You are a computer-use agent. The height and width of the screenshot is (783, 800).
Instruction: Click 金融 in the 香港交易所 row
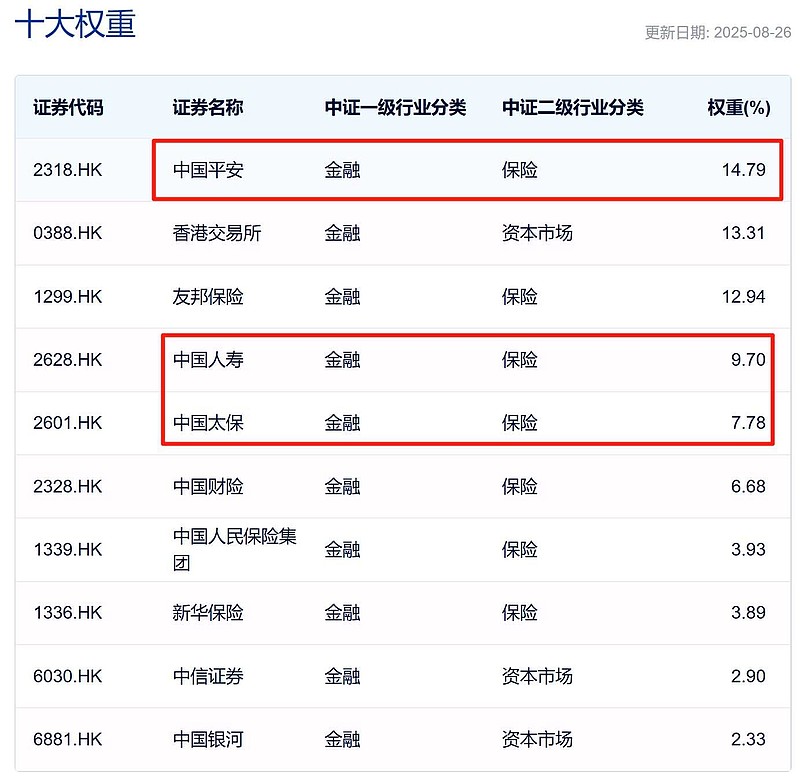(x=342, y=233)
